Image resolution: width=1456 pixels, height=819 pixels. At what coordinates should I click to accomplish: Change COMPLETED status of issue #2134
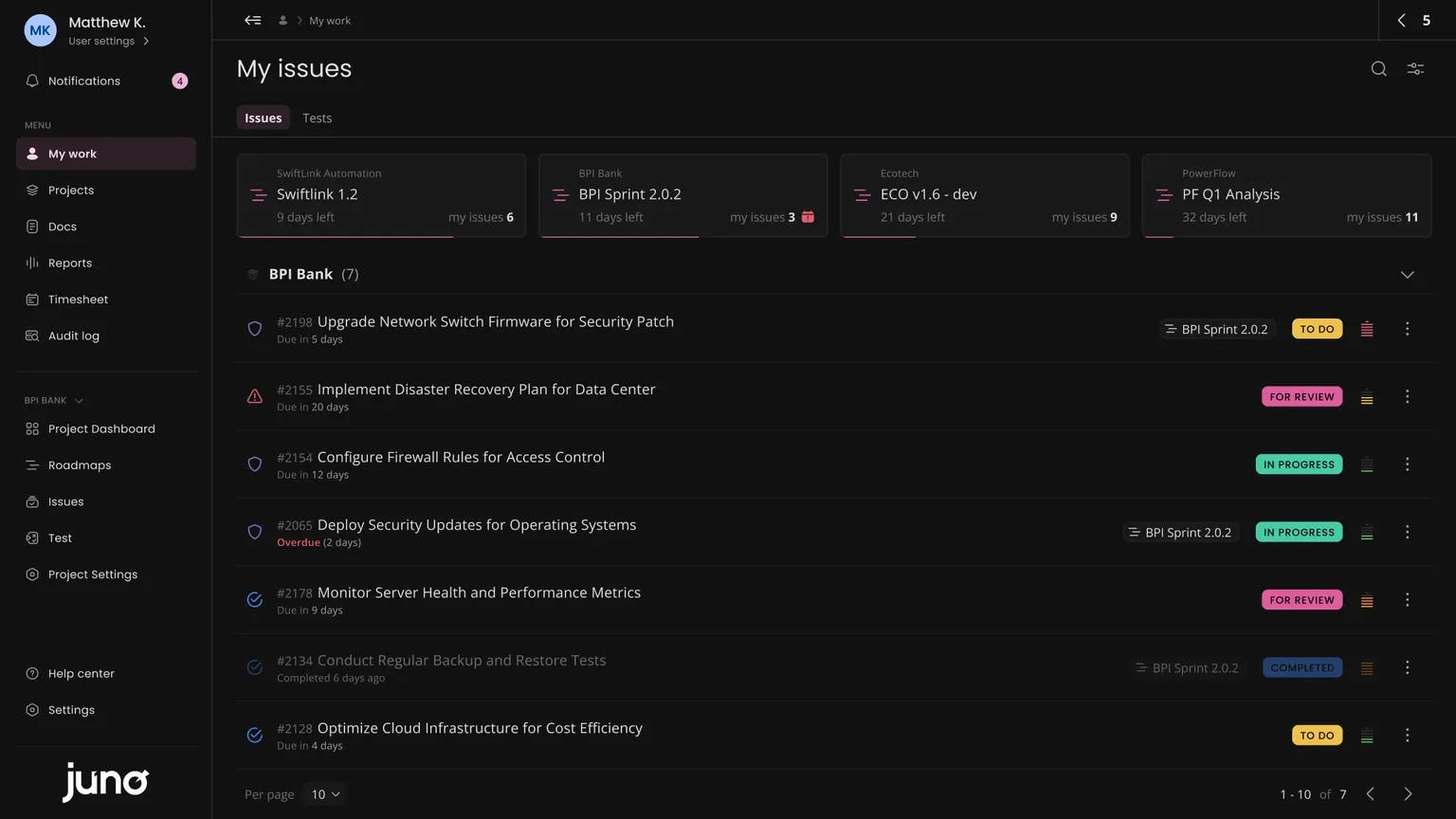tap(1302, 667)
